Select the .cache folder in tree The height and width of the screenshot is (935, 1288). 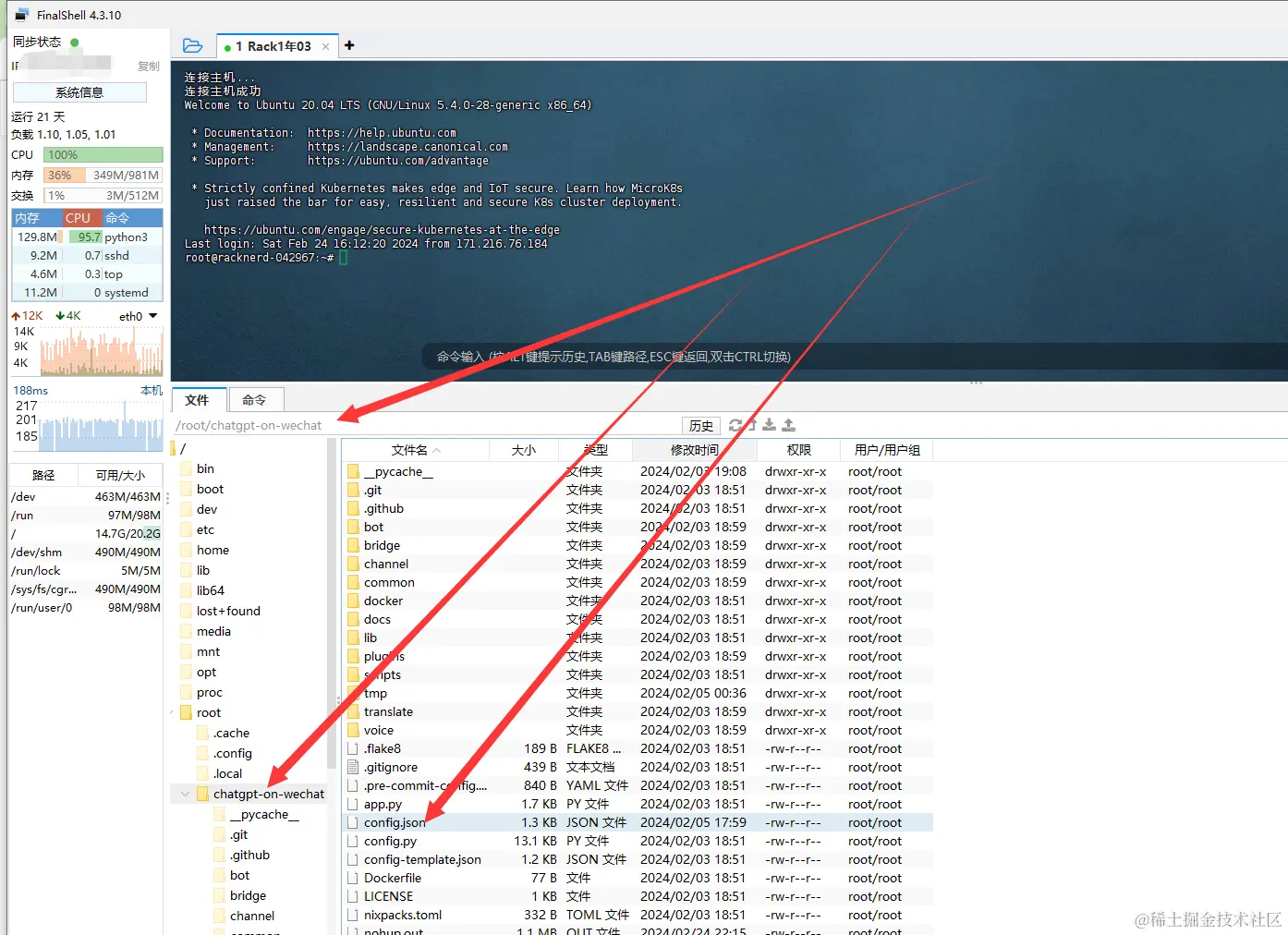(x=231, y=733)
